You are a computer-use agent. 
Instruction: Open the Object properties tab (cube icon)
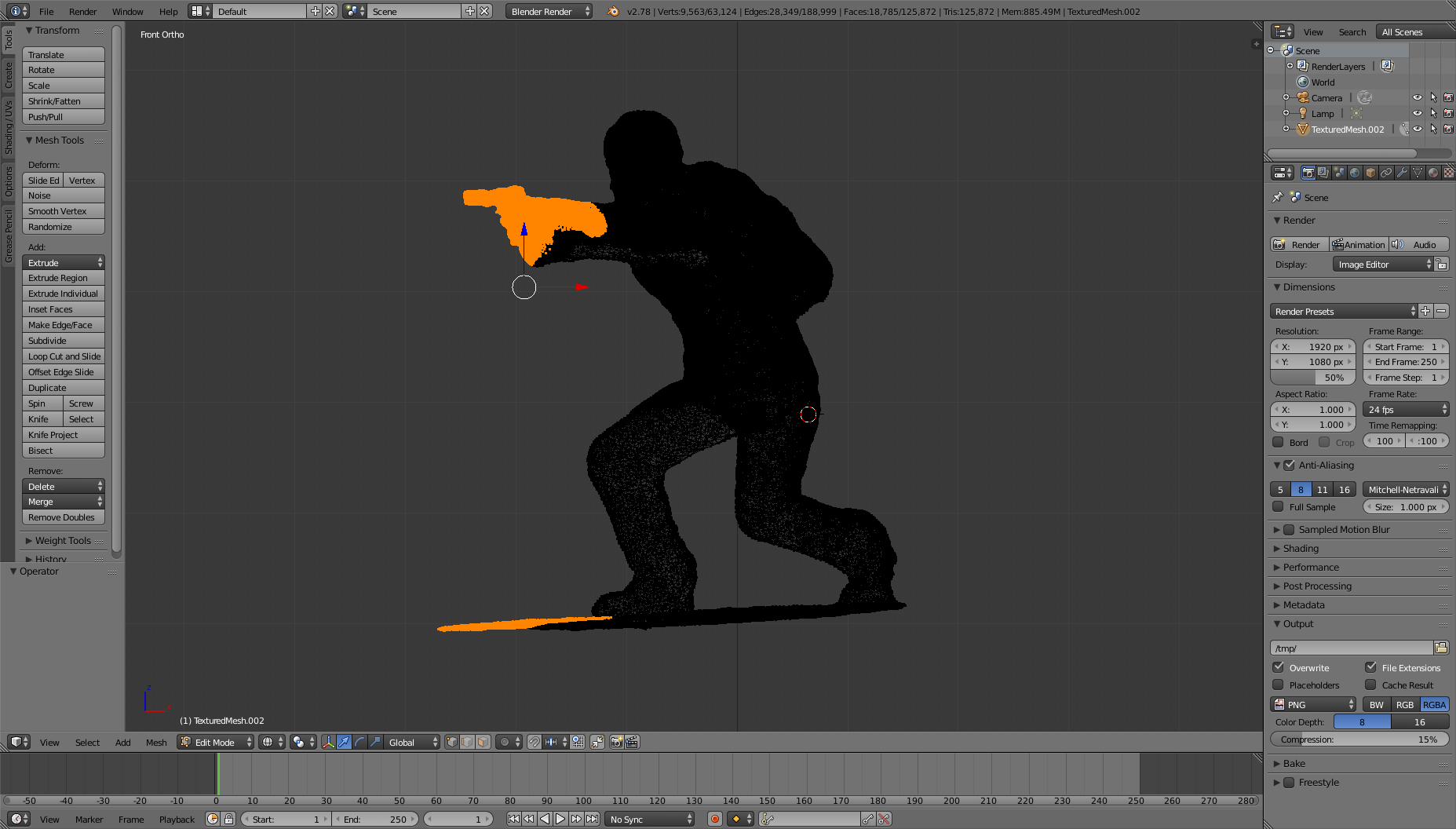click(1370, 173)
